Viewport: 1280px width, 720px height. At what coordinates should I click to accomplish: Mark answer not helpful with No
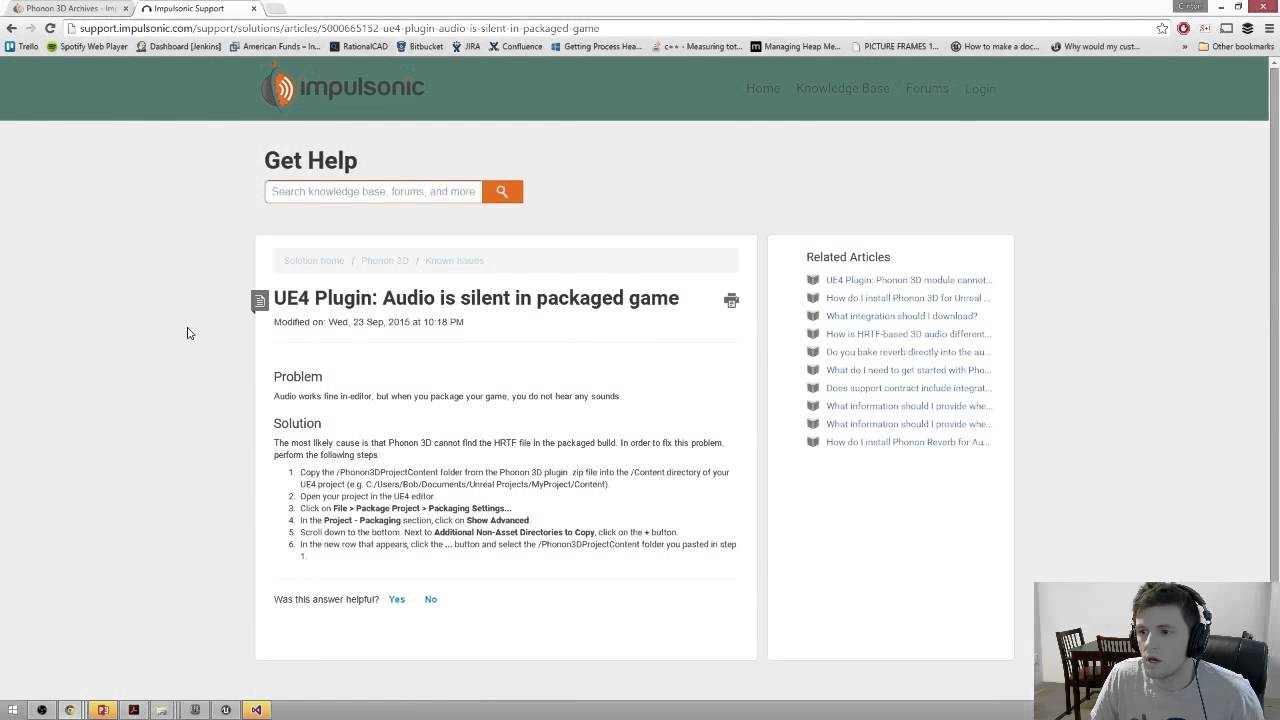pyautogui.click(x=431, y=599)
